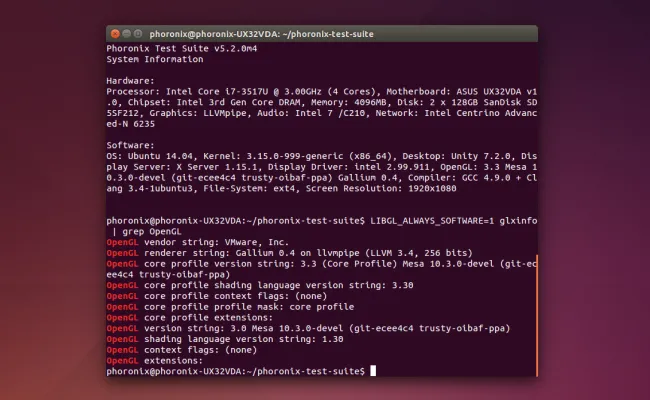Click 'OpenGL vendor string: VMware, Inc.'
650x400 pixels.
click(x=198, y=242)
